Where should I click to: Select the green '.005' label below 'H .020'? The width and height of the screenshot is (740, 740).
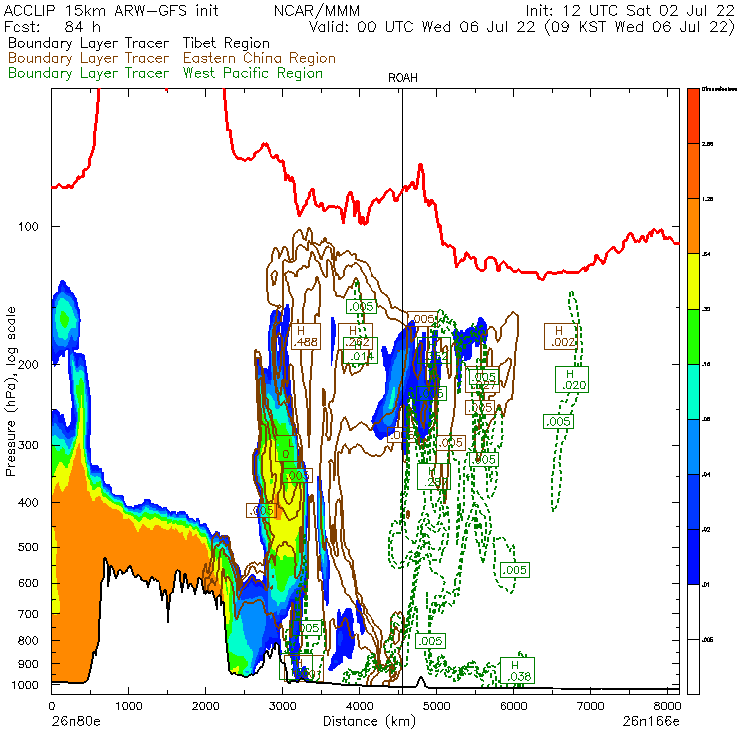(x=558, y=421)
